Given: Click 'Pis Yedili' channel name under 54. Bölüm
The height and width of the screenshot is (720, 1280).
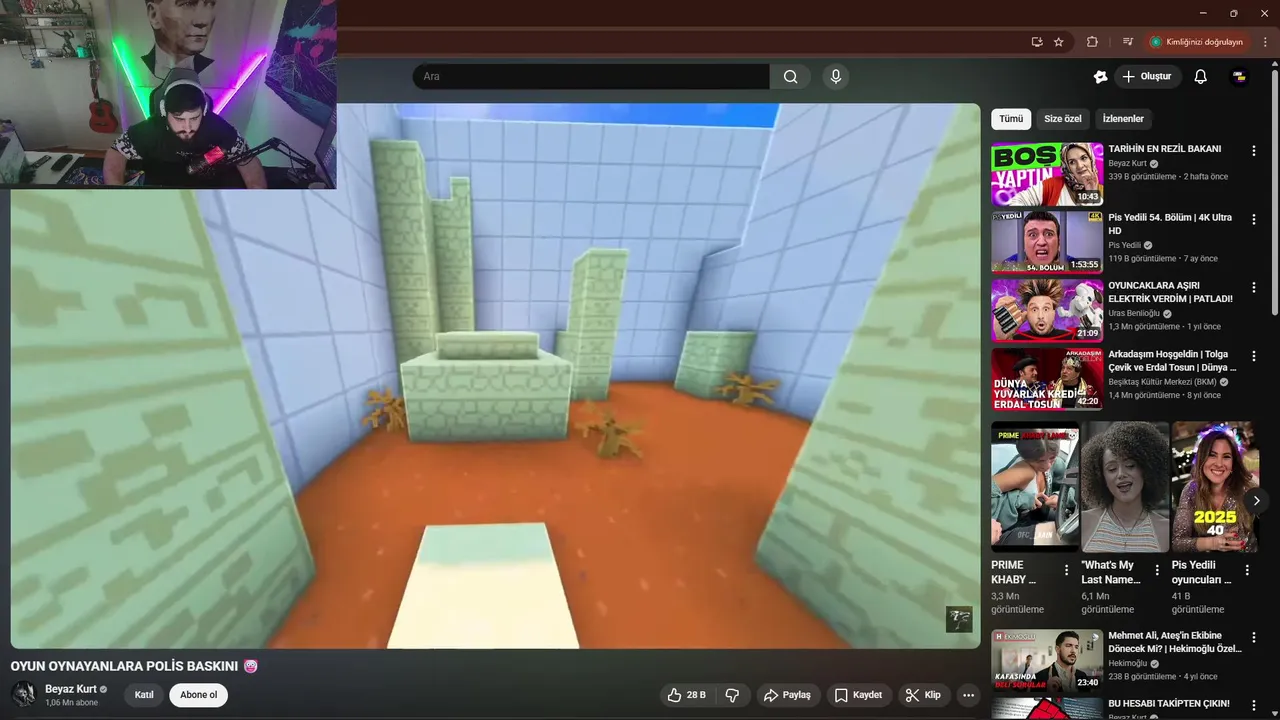Looking at the screenshot, I should coord(1124,245).
